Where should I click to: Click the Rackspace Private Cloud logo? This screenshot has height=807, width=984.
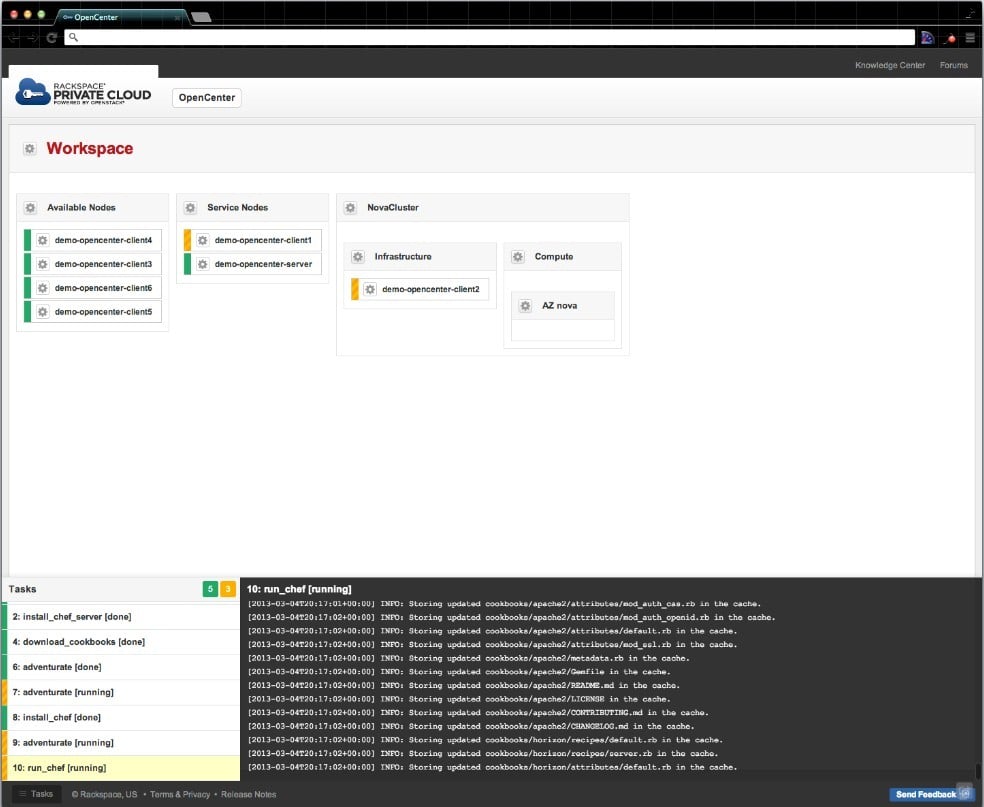pyautogui.click(x=83, y=92)
